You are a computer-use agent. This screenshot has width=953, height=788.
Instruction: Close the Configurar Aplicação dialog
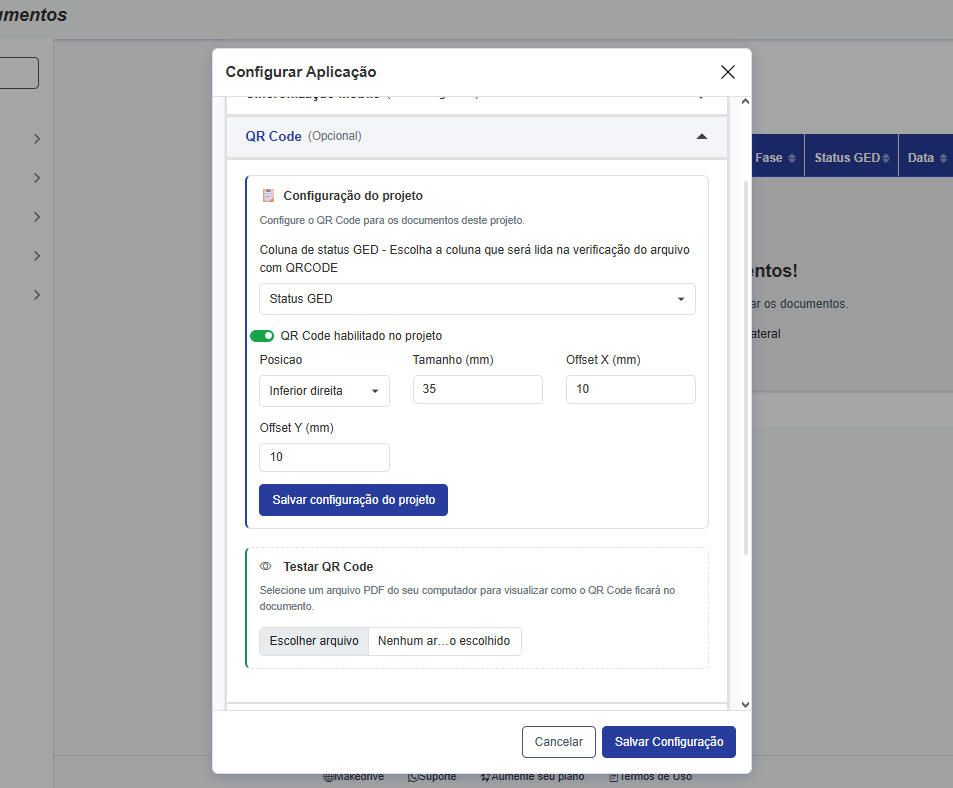pos(727,72)
